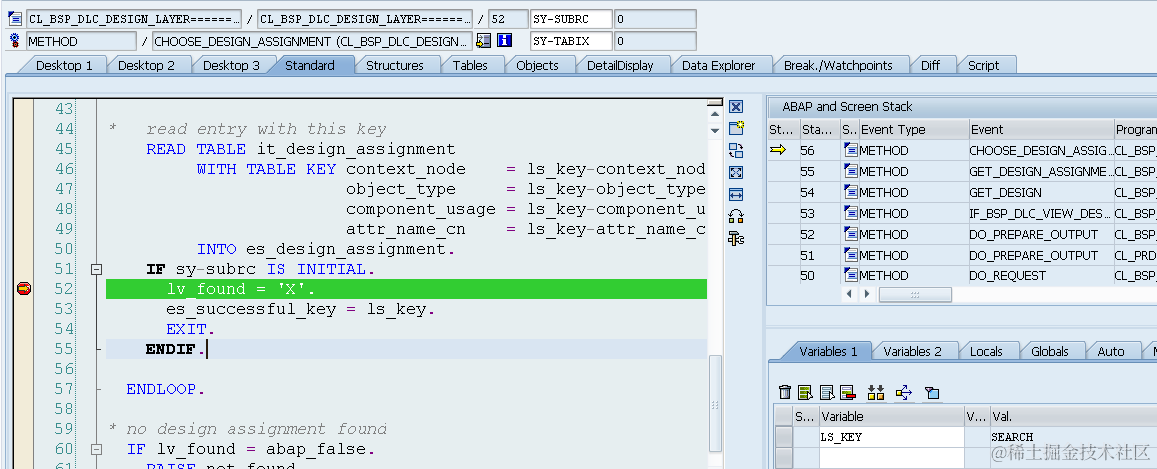Click the empty variable cell below LS_KEY
This screenshot has width=1157, height=469.
[891, 457]
